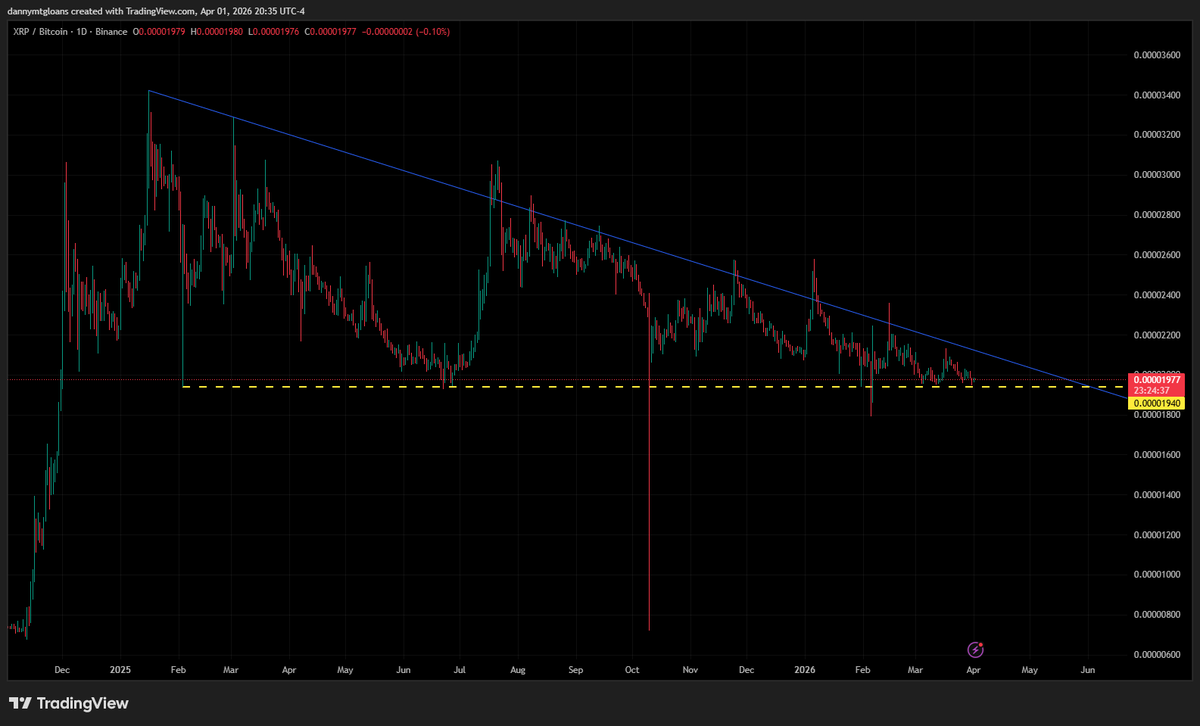The image size is (1200, 726).
Task: Click the red current price label 0.00001977
Action: (x=1158, y=380)
